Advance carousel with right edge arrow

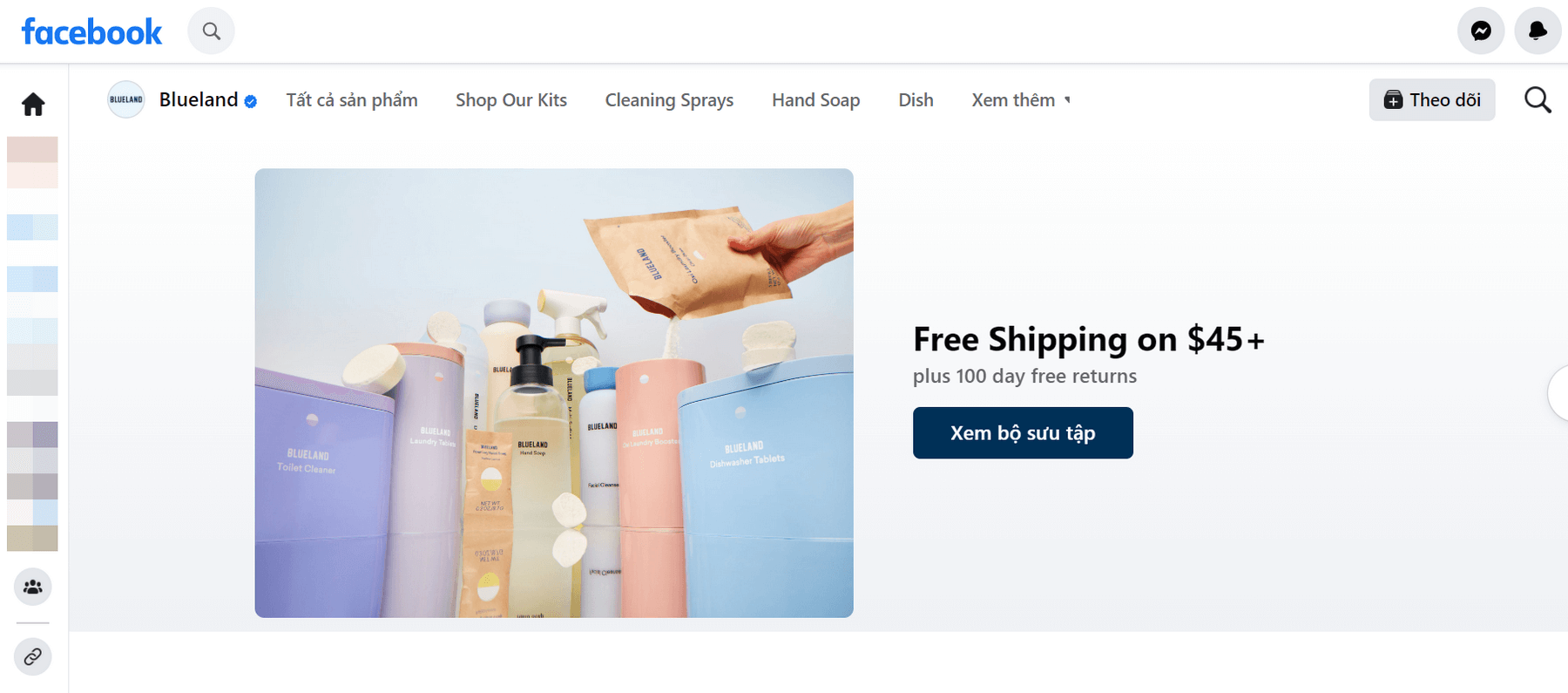tap(1558, 394)
